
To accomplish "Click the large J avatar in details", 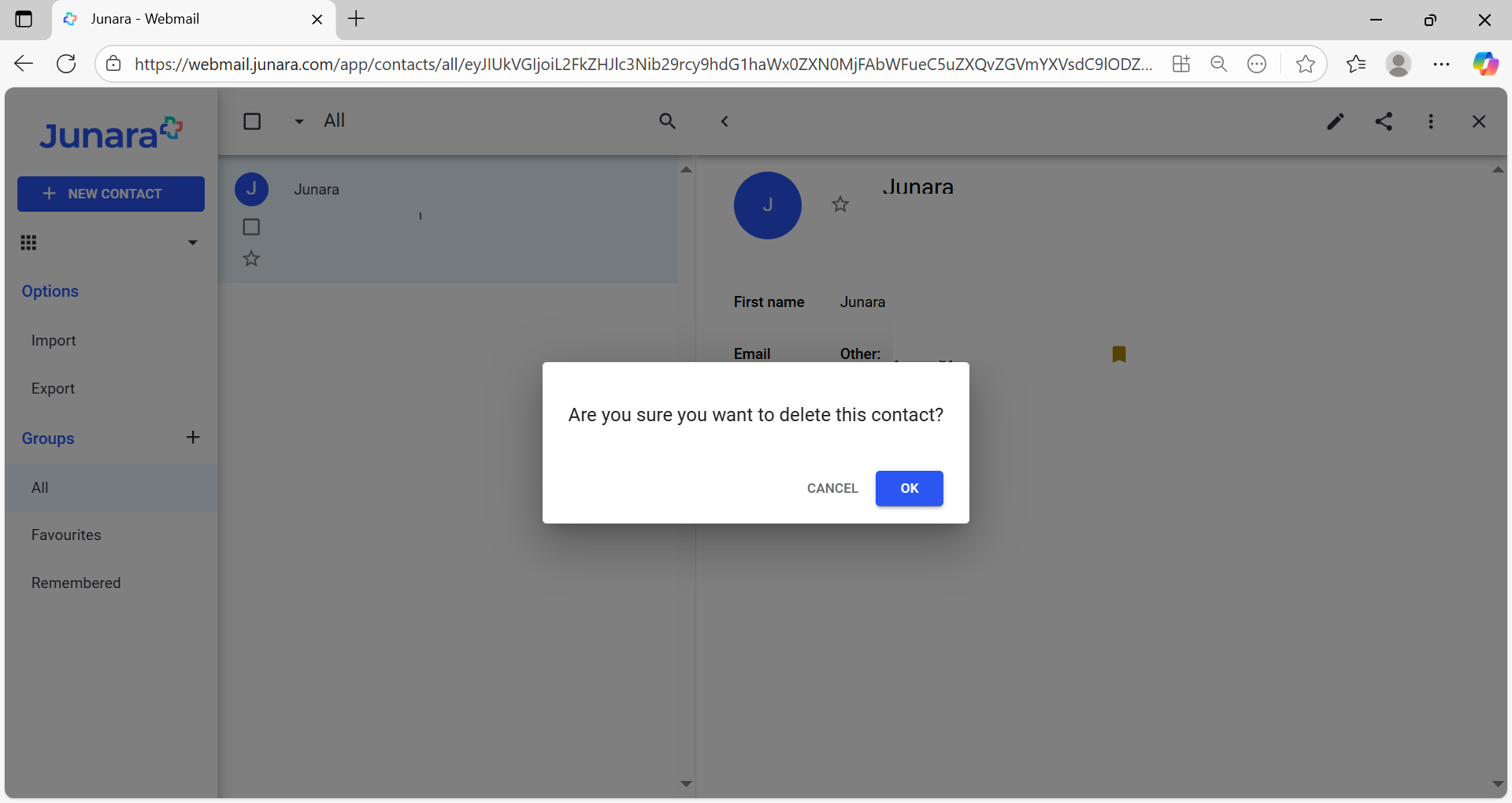I will [x=768, y=205].
